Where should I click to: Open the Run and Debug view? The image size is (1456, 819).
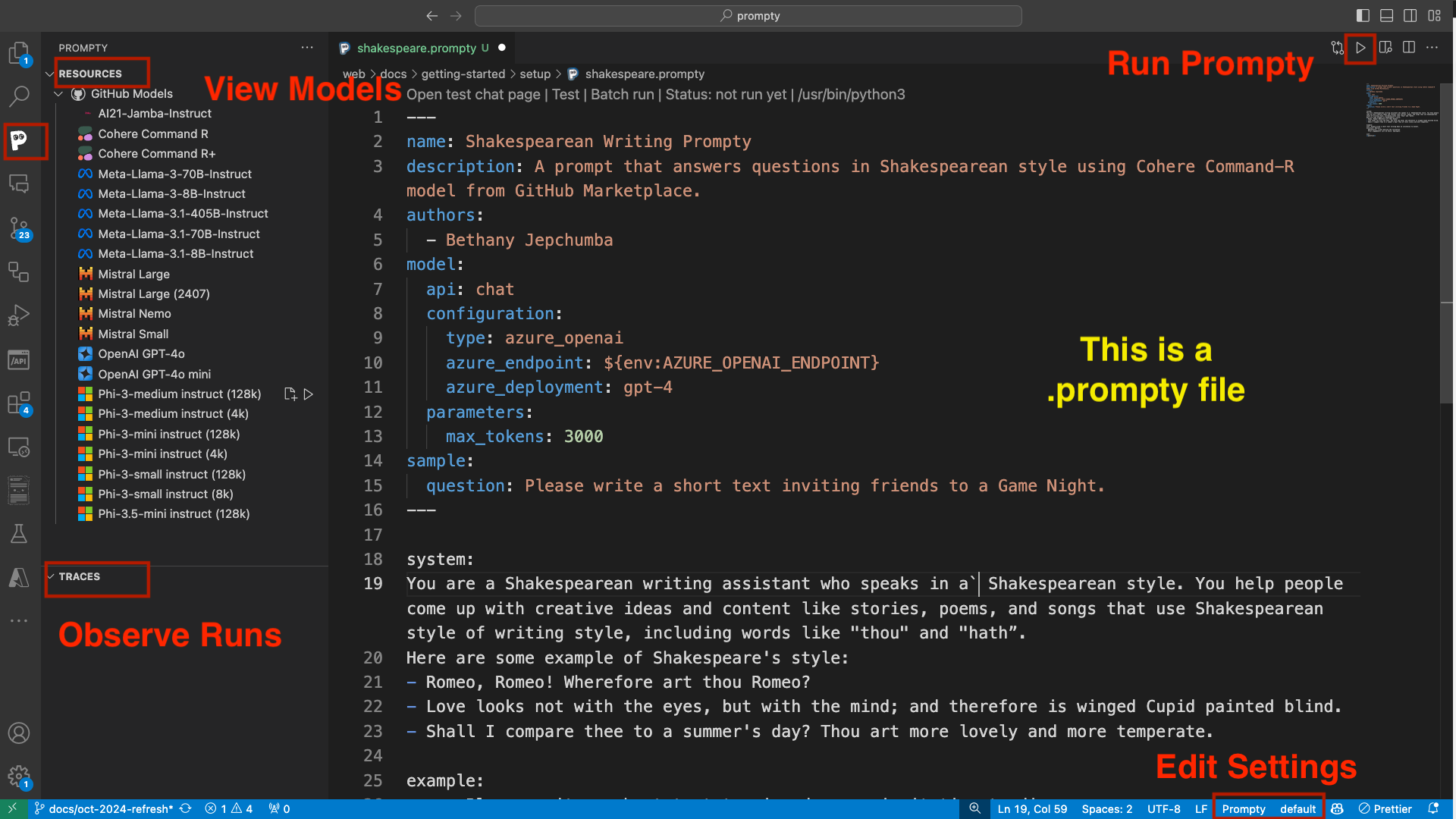point(19,315)
